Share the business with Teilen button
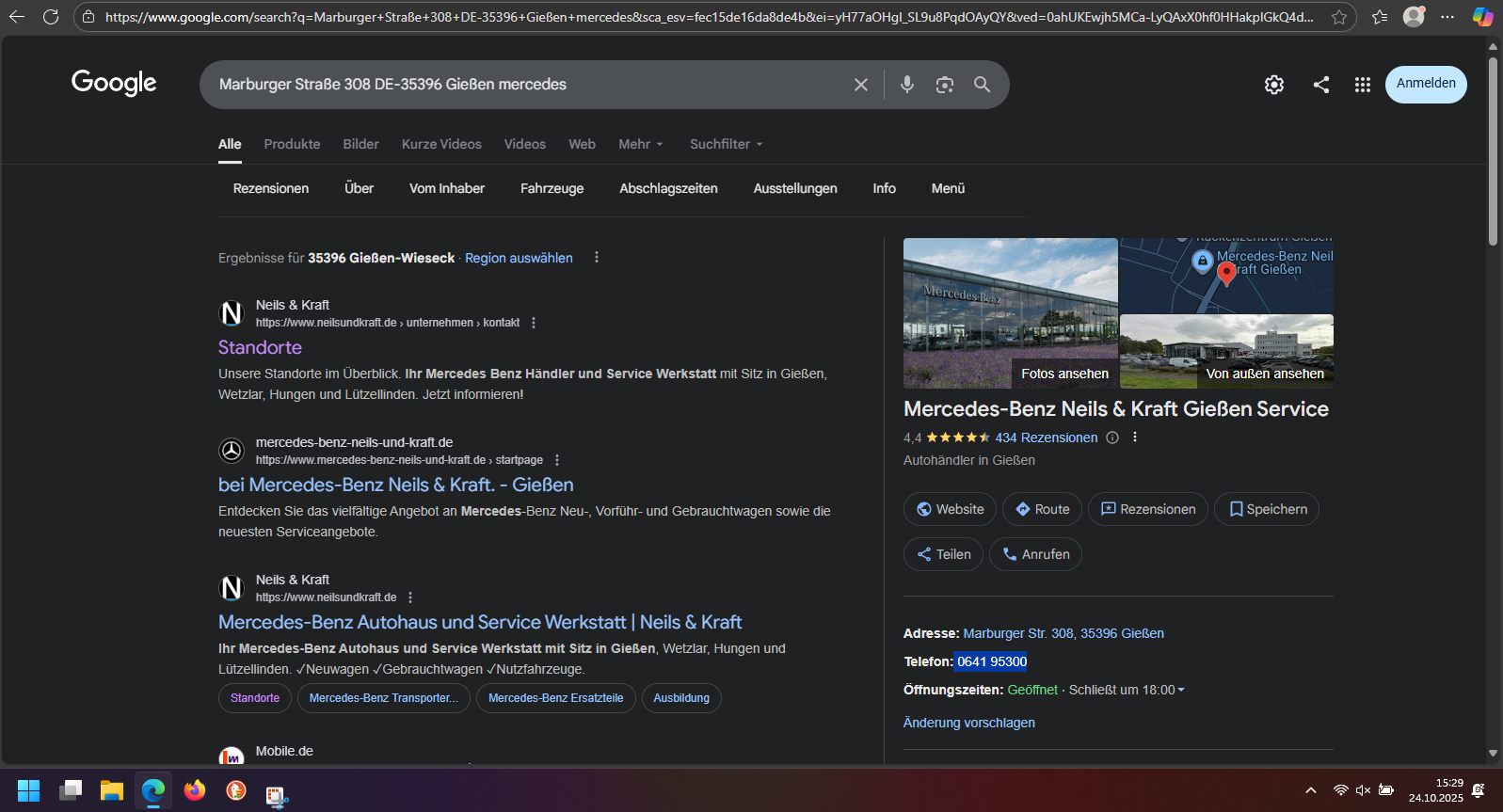The image size is (1503, 812). [x=943, y=554]
